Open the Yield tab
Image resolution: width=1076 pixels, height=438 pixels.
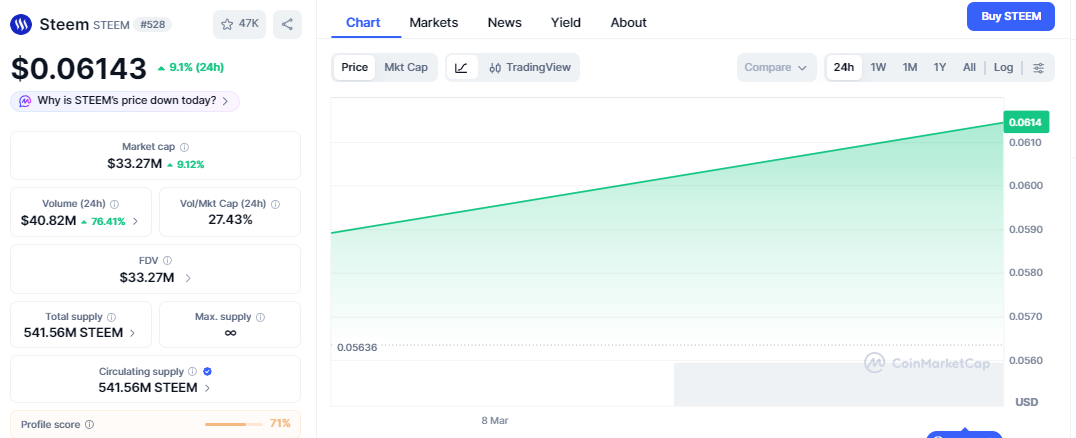[566, 23]
